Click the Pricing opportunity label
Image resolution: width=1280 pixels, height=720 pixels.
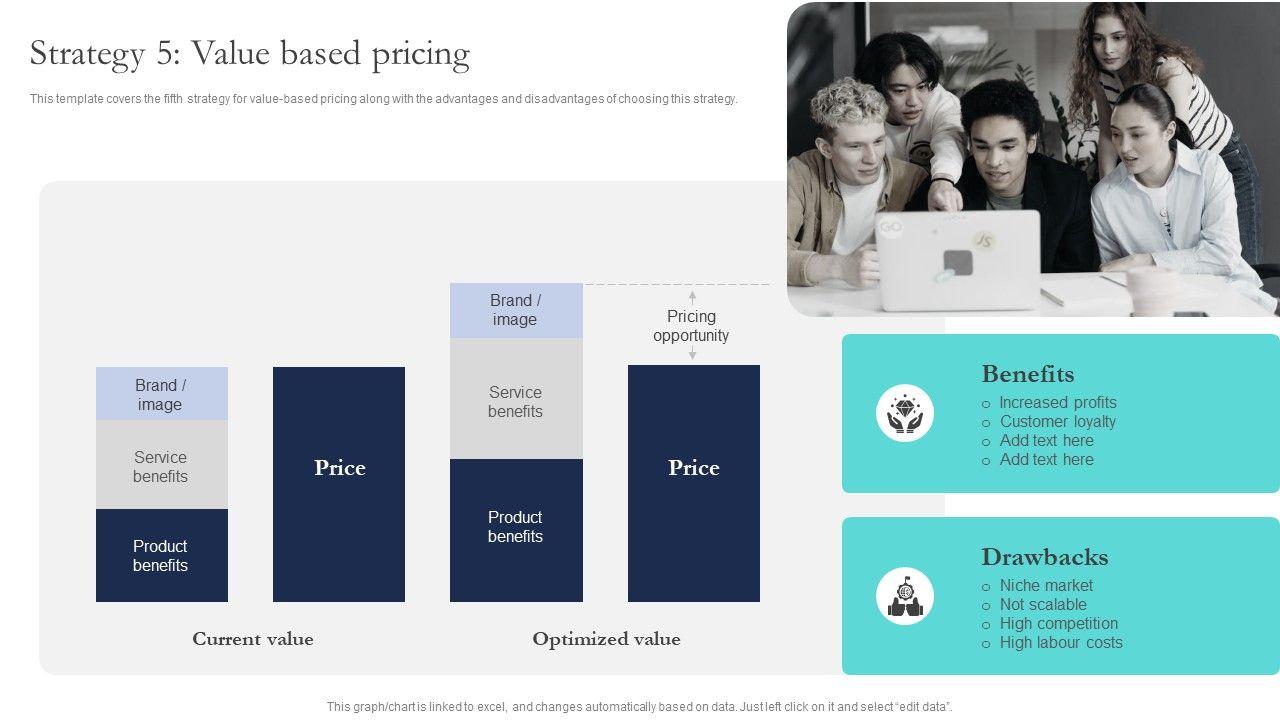[691, 326]
